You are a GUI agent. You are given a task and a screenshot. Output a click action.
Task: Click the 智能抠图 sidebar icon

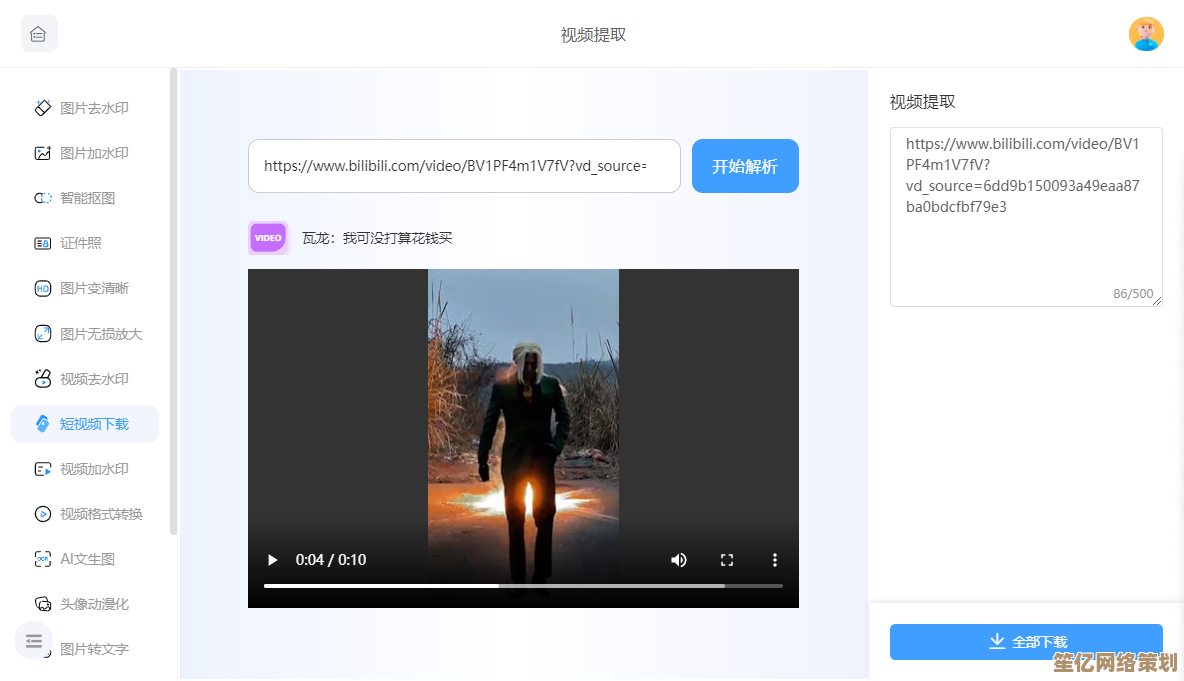[43, 198]
